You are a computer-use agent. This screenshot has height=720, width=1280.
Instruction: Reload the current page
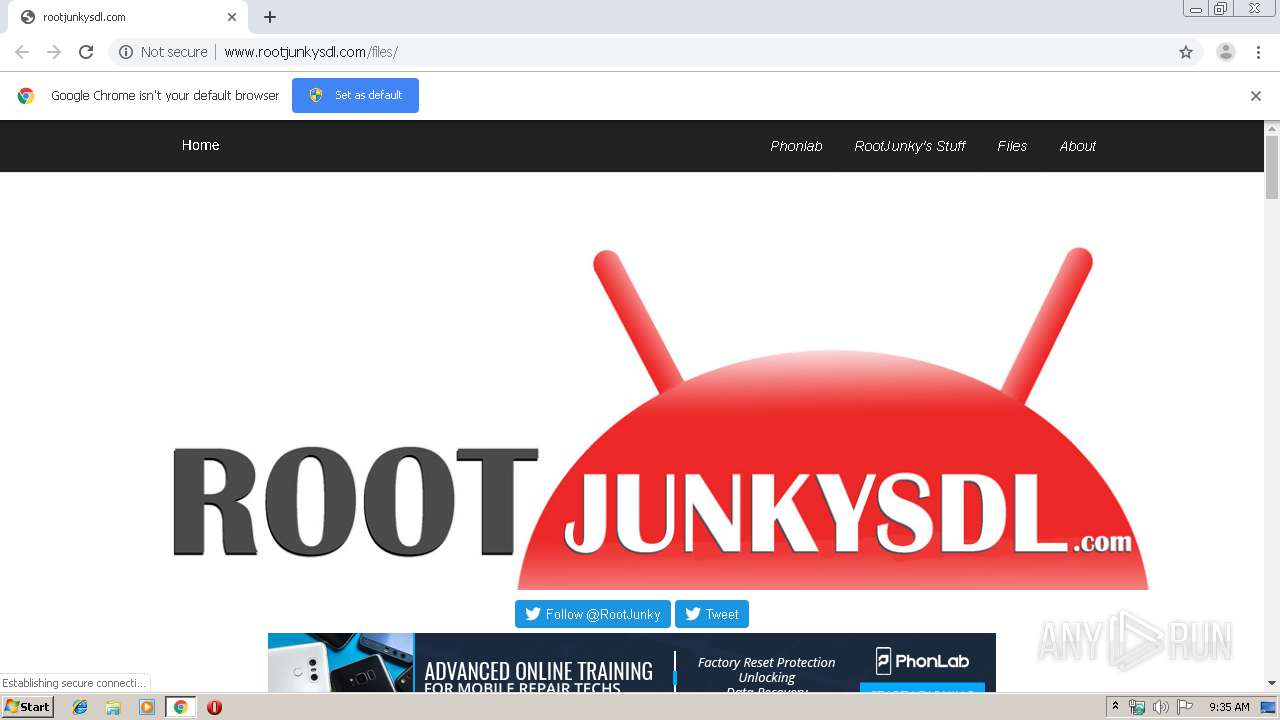tap(86, 52)
